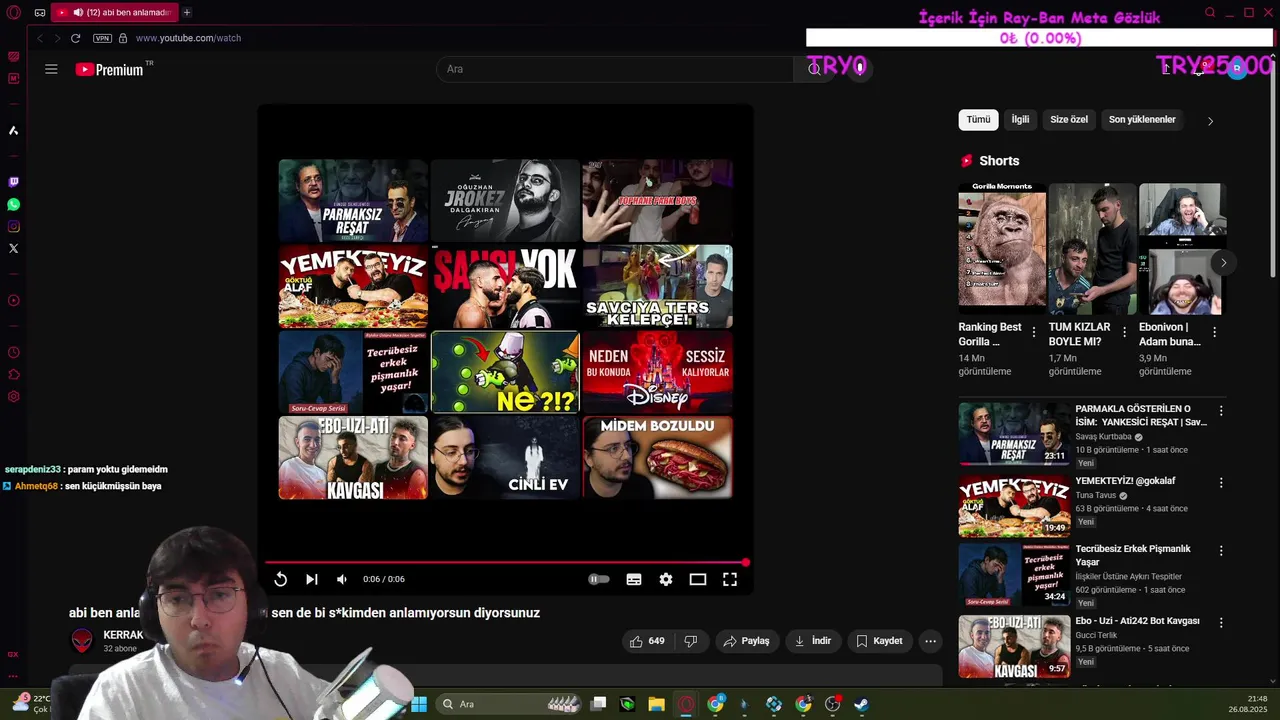Download the video with İndir
Viewport: 1280px width, 720px height.
click(x=813, y=641)
